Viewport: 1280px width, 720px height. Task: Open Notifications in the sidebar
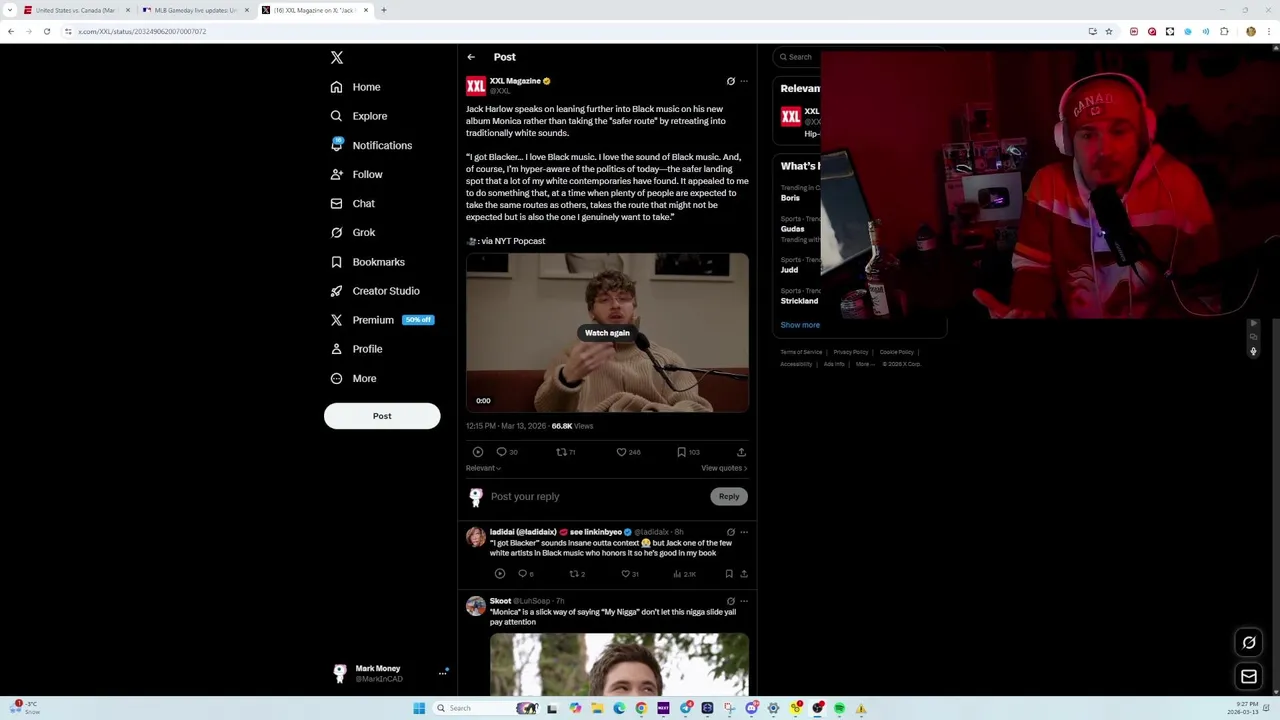371,145
